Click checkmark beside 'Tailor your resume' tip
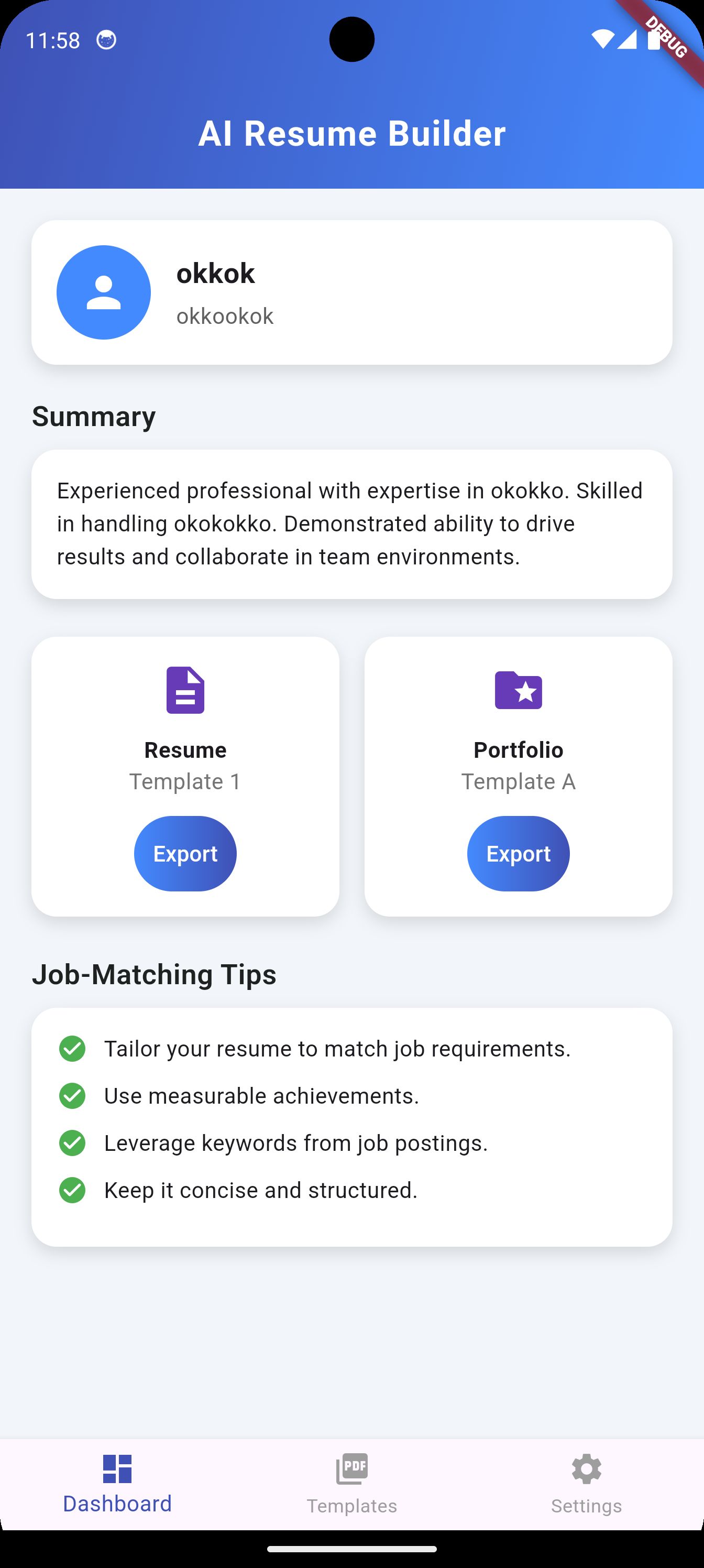 click(72, 1049)
